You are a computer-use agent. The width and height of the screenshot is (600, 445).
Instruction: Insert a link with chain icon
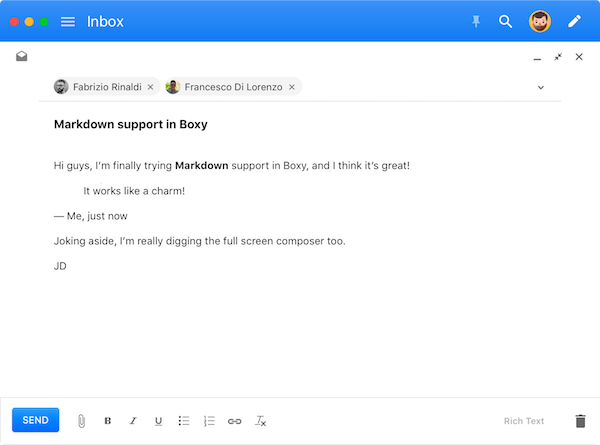[235, 421]
